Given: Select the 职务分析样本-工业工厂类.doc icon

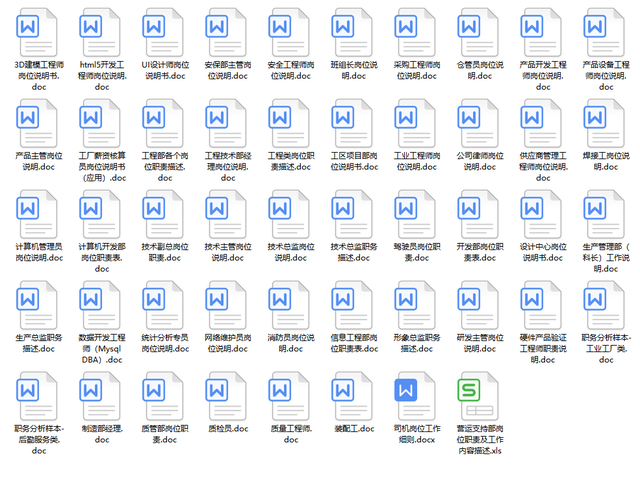Looking at the screenshot, I should click(x=603, y=305).
